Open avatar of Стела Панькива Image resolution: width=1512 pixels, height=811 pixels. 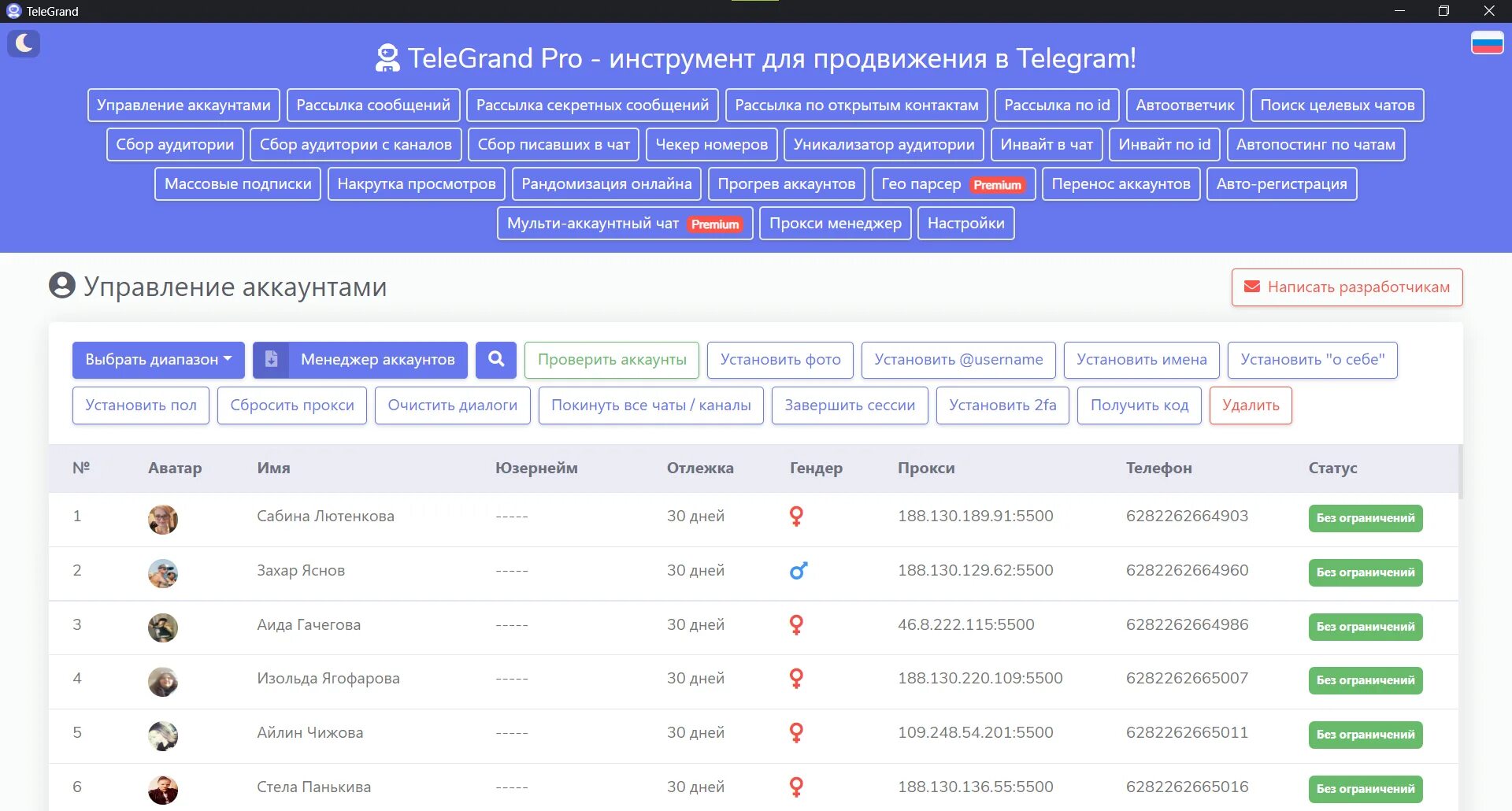click(x=163, y=790)
